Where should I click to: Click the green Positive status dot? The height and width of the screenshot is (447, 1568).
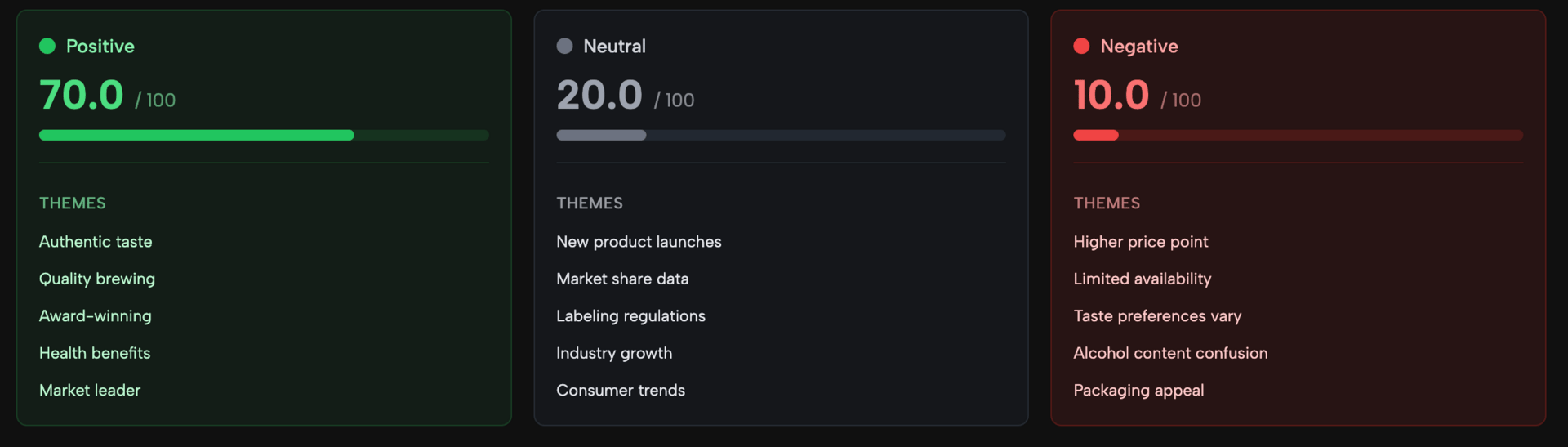pos(47,47)
